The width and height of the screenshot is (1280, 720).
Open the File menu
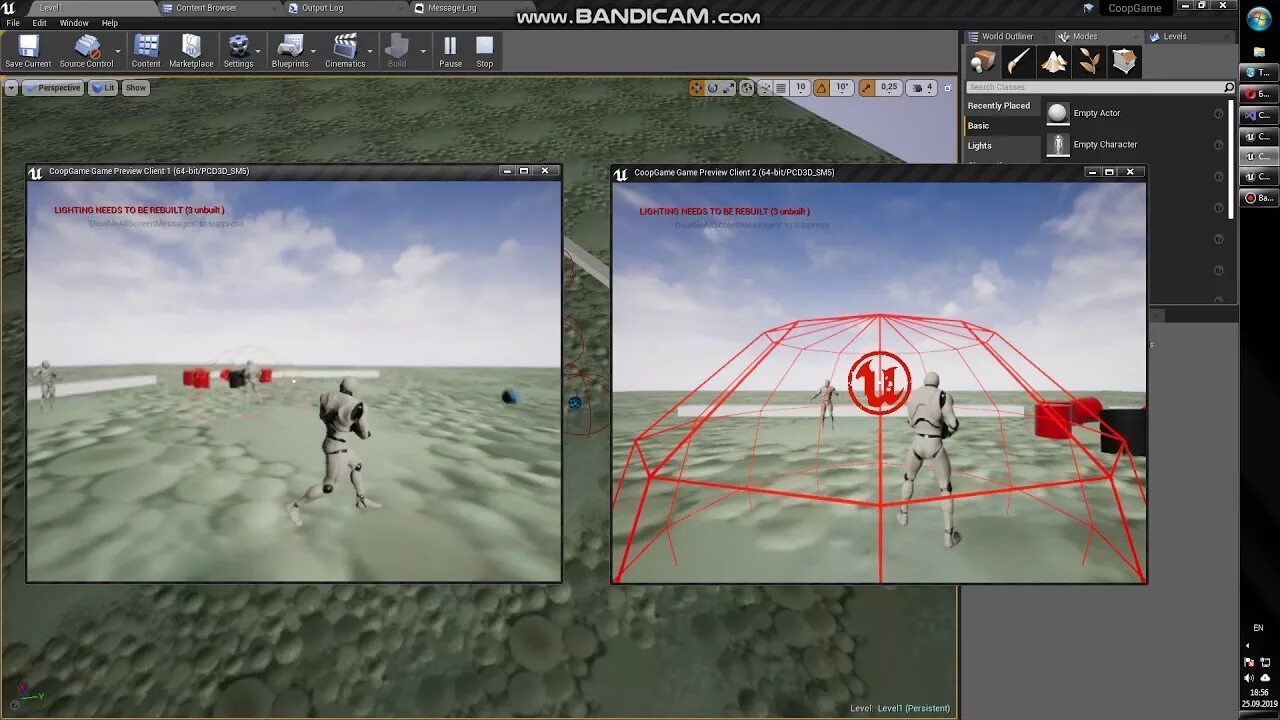(x=13, y=23)
